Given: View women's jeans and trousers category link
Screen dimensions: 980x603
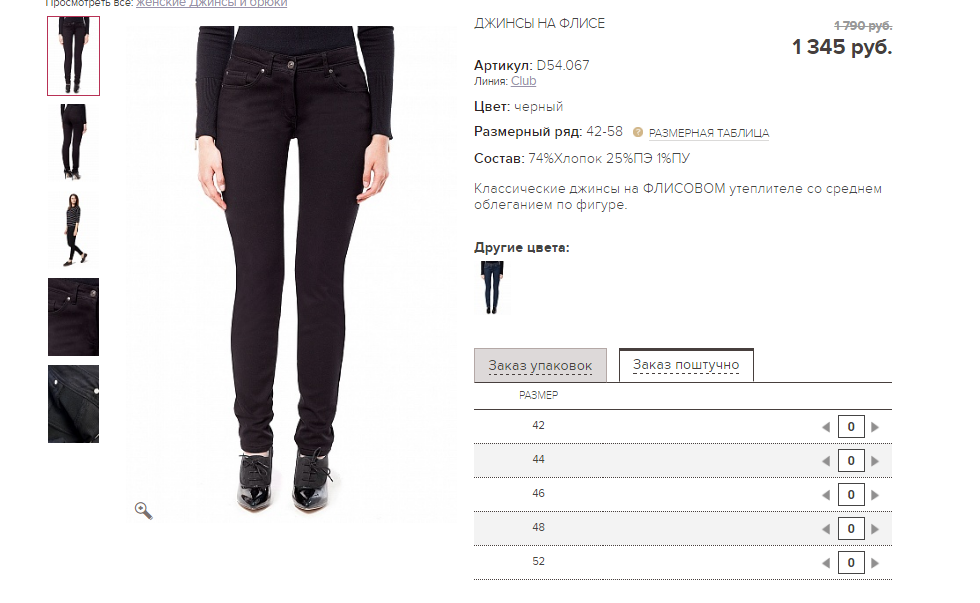Looking at the screenshot, I should tap(211, 4).
